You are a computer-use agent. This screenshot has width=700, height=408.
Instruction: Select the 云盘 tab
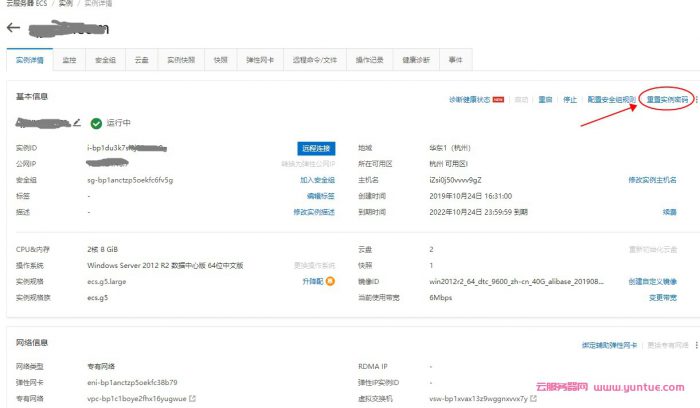(141, 60)
